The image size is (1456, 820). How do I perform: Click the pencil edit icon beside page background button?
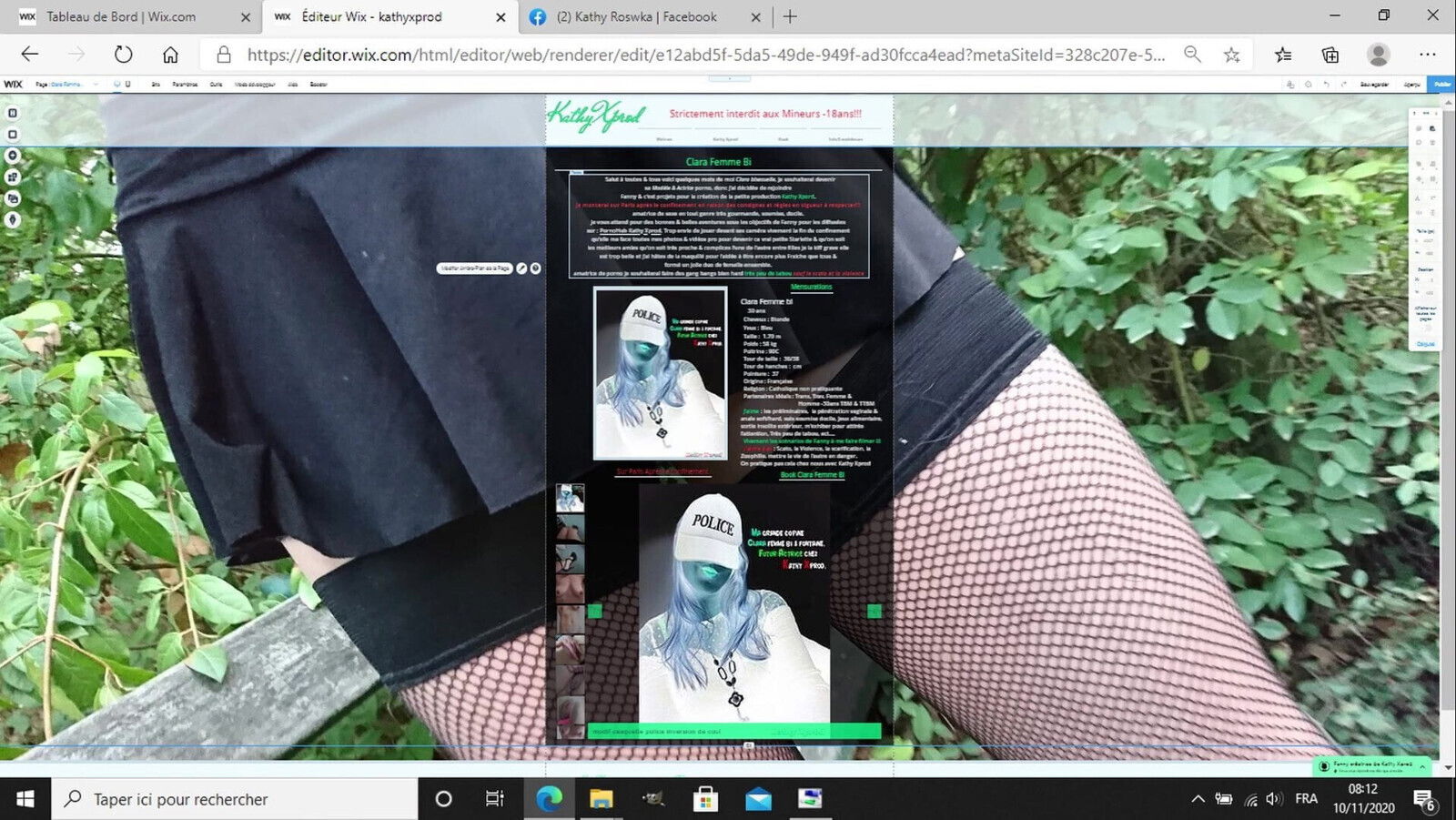[x=521, y=268]
